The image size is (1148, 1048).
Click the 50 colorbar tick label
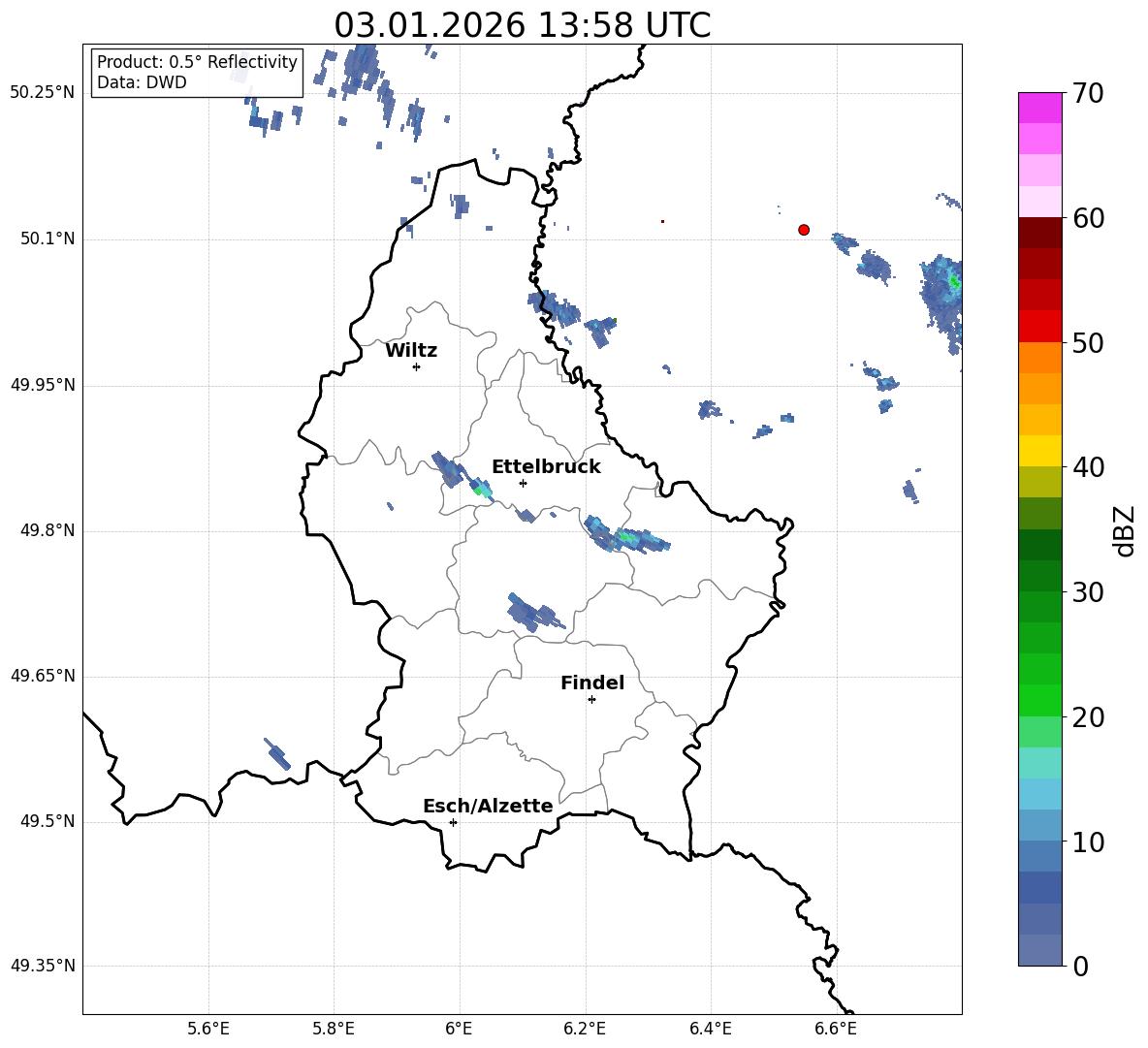[x=1088, y=343]
